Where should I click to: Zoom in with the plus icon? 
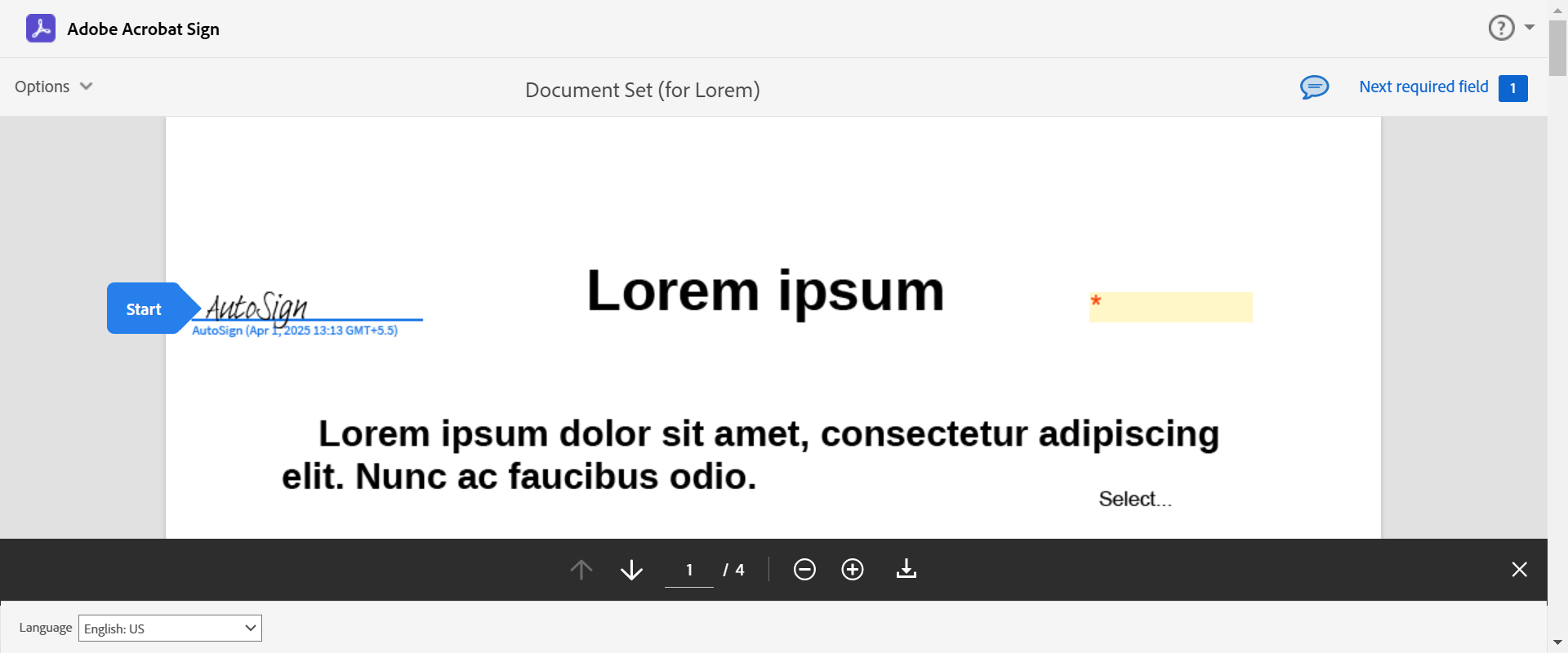pyautogui.click(x=853, y=569)
